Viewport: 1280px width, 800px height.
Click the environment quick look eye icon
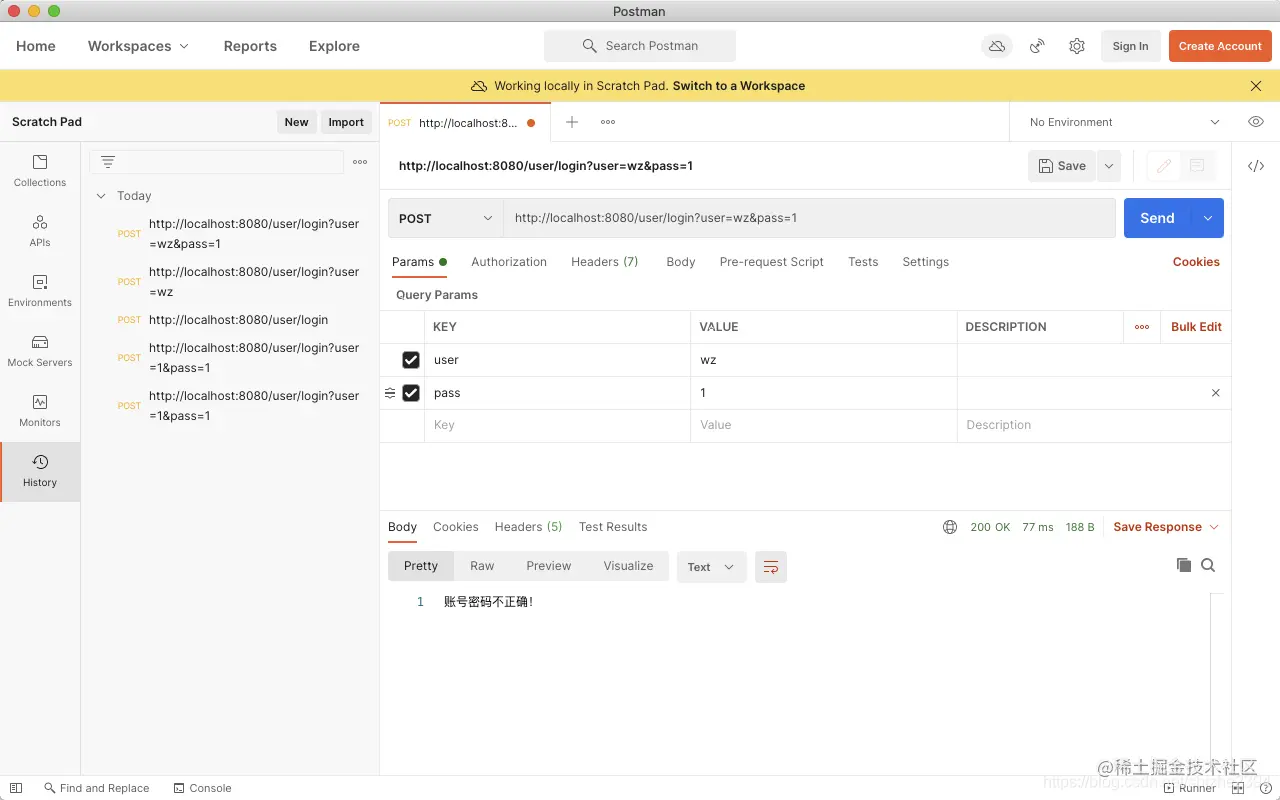[1256, 122]
